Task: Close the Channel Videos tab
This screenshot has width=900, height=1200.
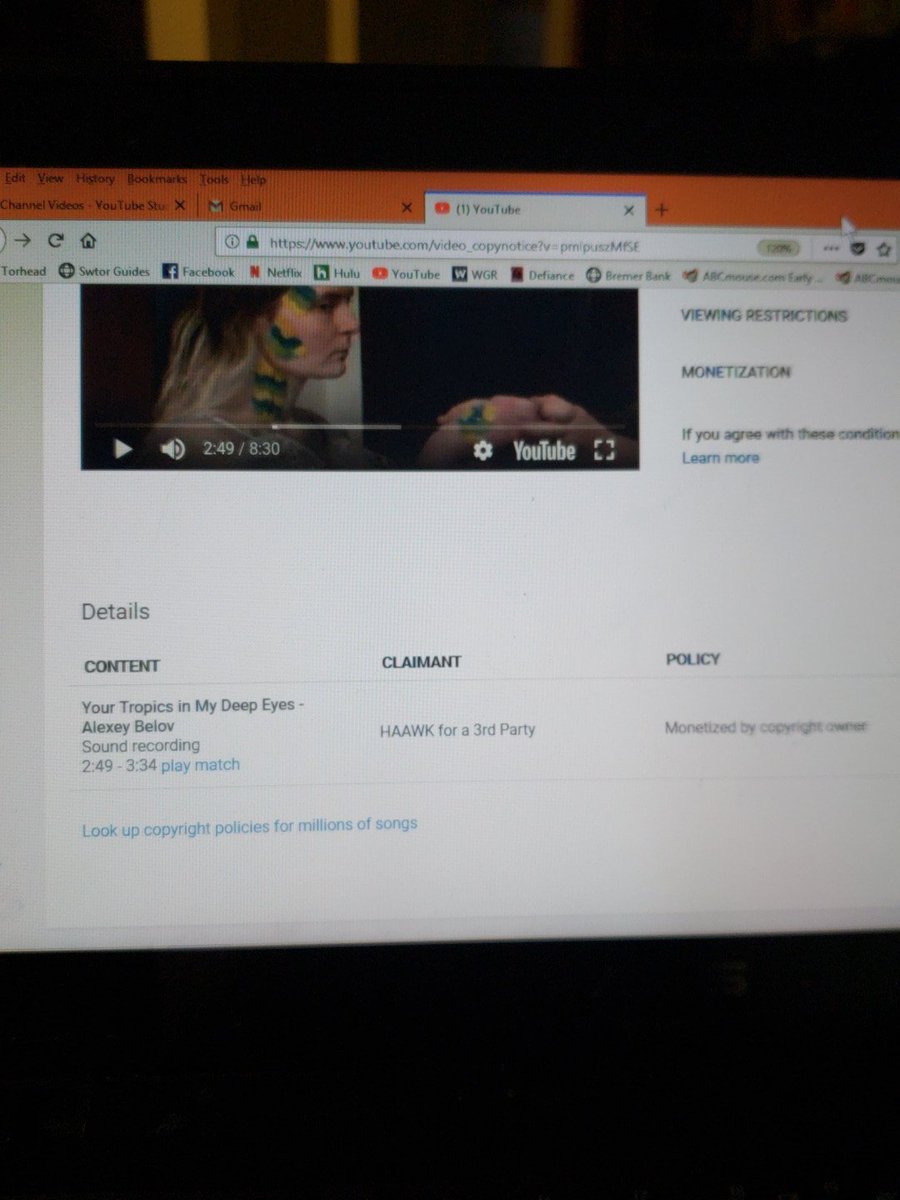Action: coord(180,205)
